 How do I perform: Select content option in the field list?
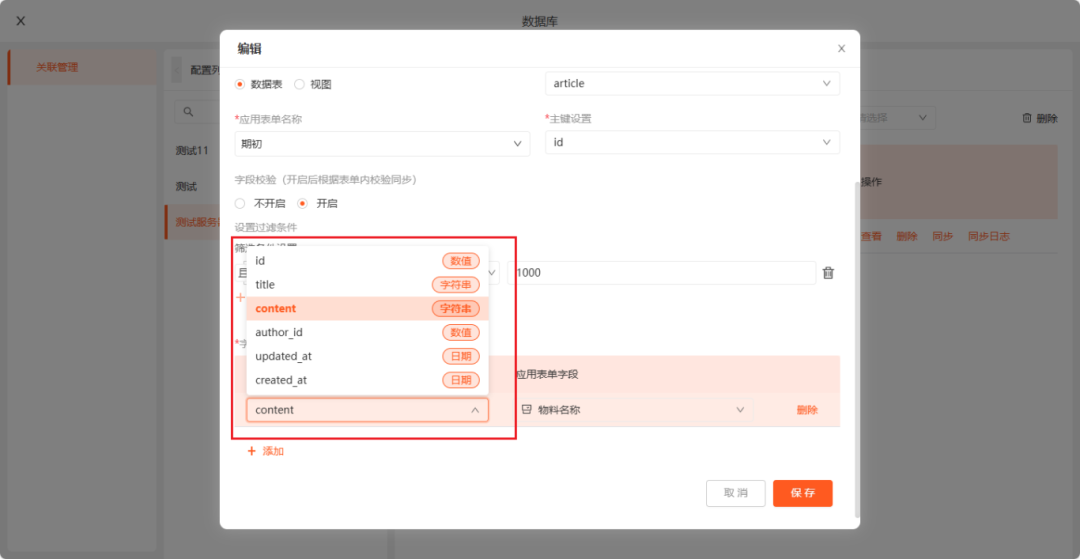click(367, 308)
